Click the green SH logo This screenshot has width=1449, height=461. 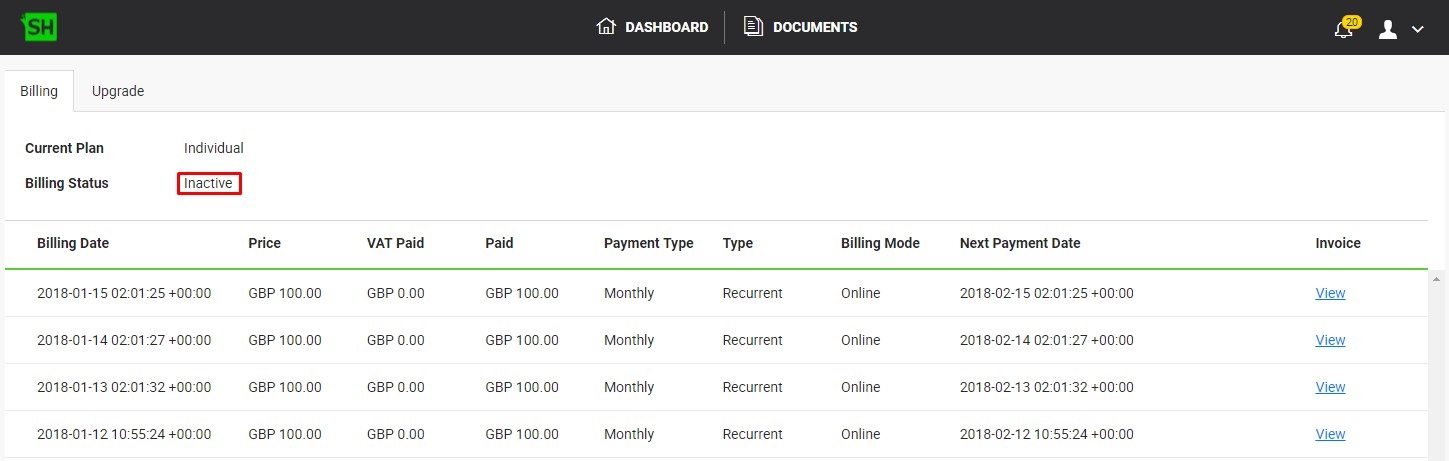[x=40, y=28]
